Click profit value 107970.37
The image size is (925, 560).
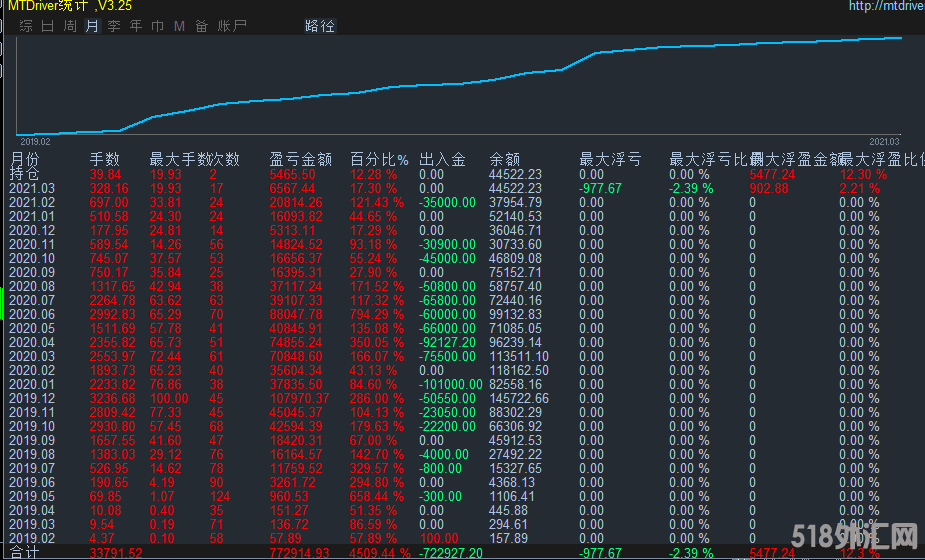[299, 398]
